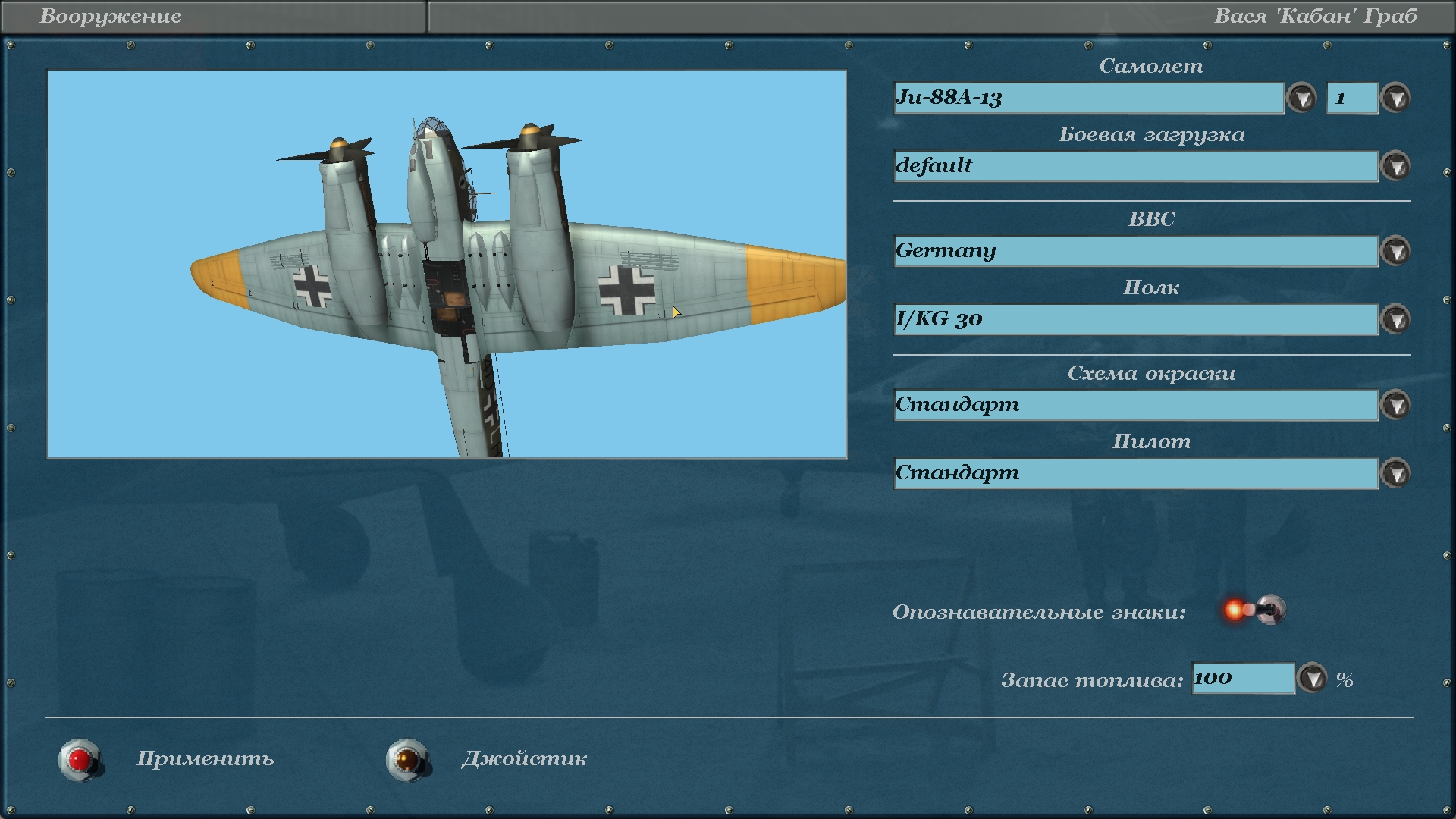
Task: Click the I/KG 30 regiment field
Action: (x=1135, y=320)
